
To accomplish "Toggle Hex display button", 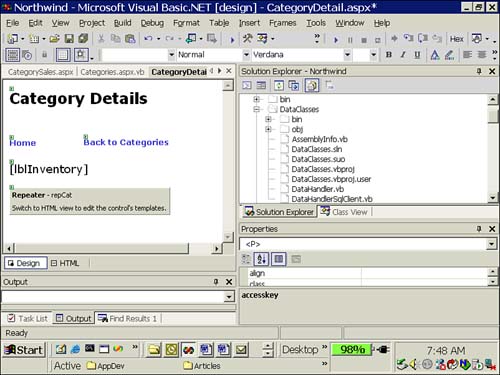I will point(456,39).
